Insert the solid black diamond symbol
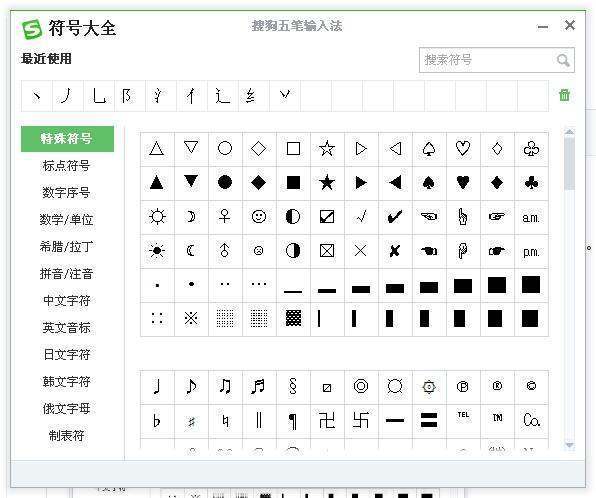The width and height of the screenshot is (596, 498). point(259,183)
